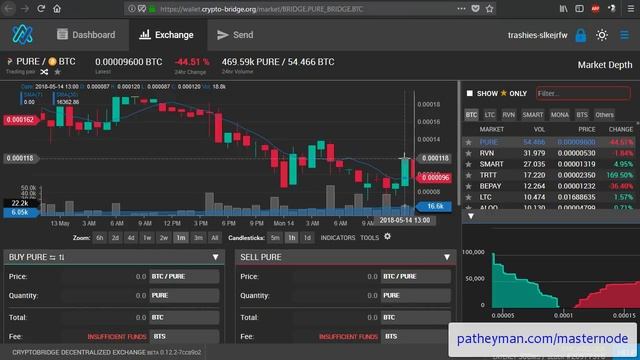
Task: Open browser home page icon
Action: pos(57,9)
